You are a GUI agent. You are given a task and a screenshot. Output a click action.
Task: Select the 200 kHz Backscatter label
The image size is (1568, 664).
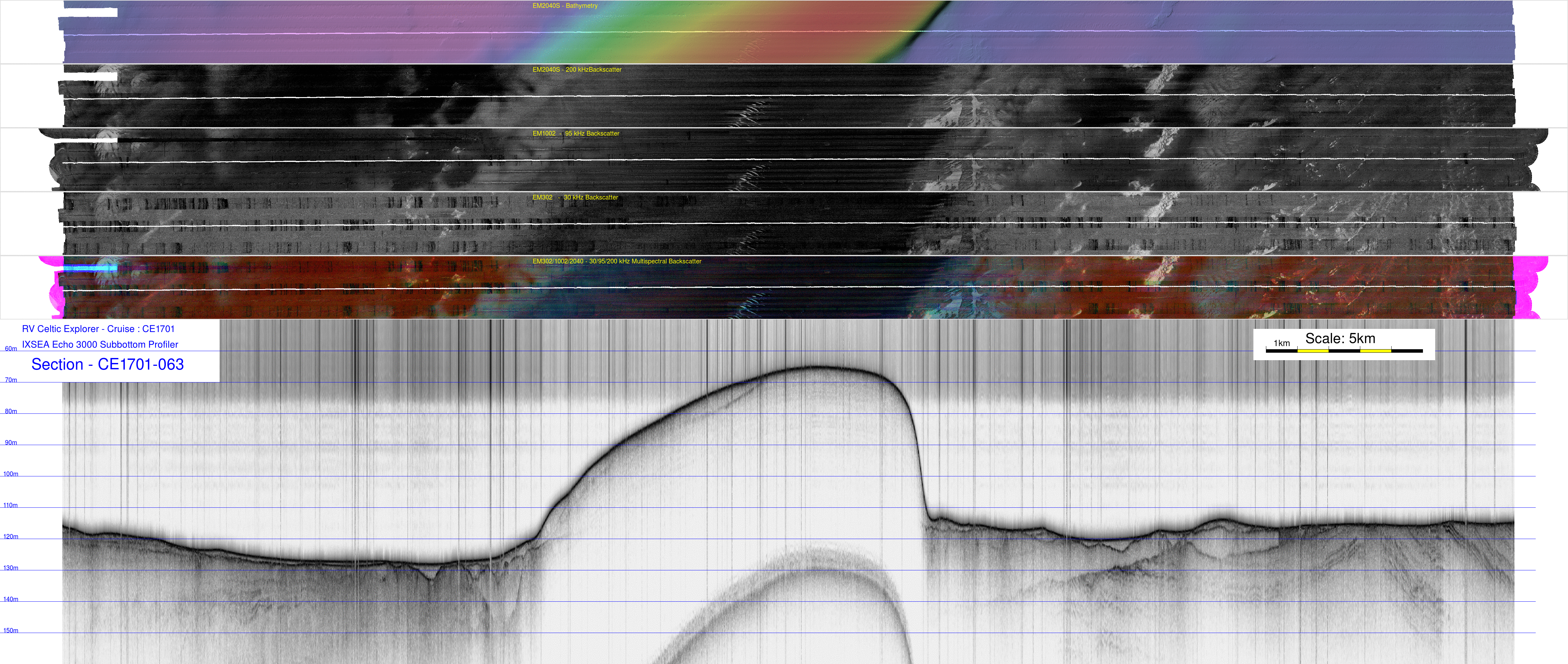point(577,70)
